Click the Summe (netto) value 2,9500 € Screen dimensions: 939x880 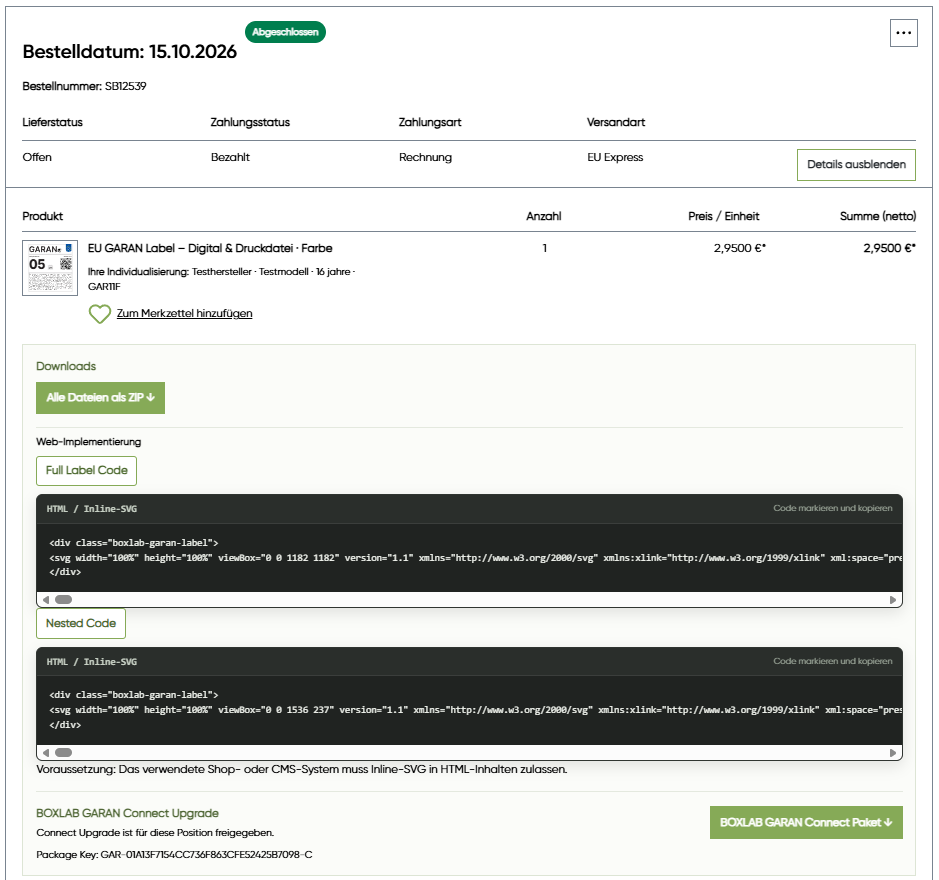(889, 248)
